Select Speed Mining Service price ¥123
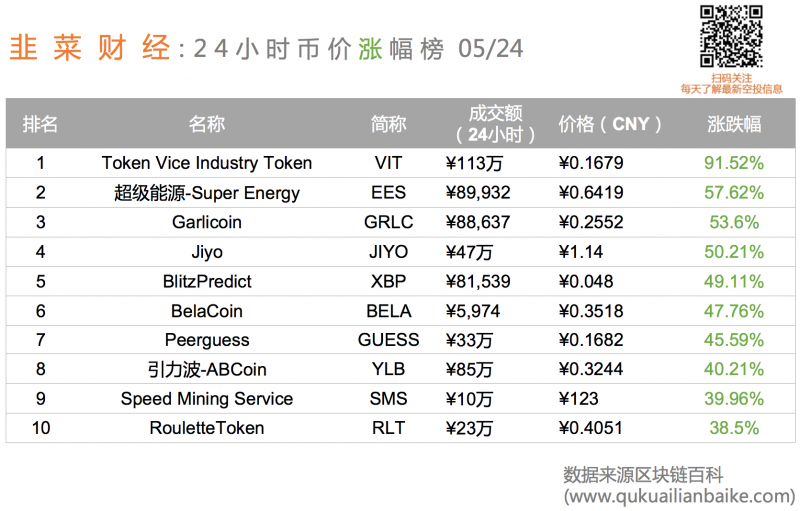The height and width of the screenshot is (511, 800). pyautogui.click(x=579, y=399)
